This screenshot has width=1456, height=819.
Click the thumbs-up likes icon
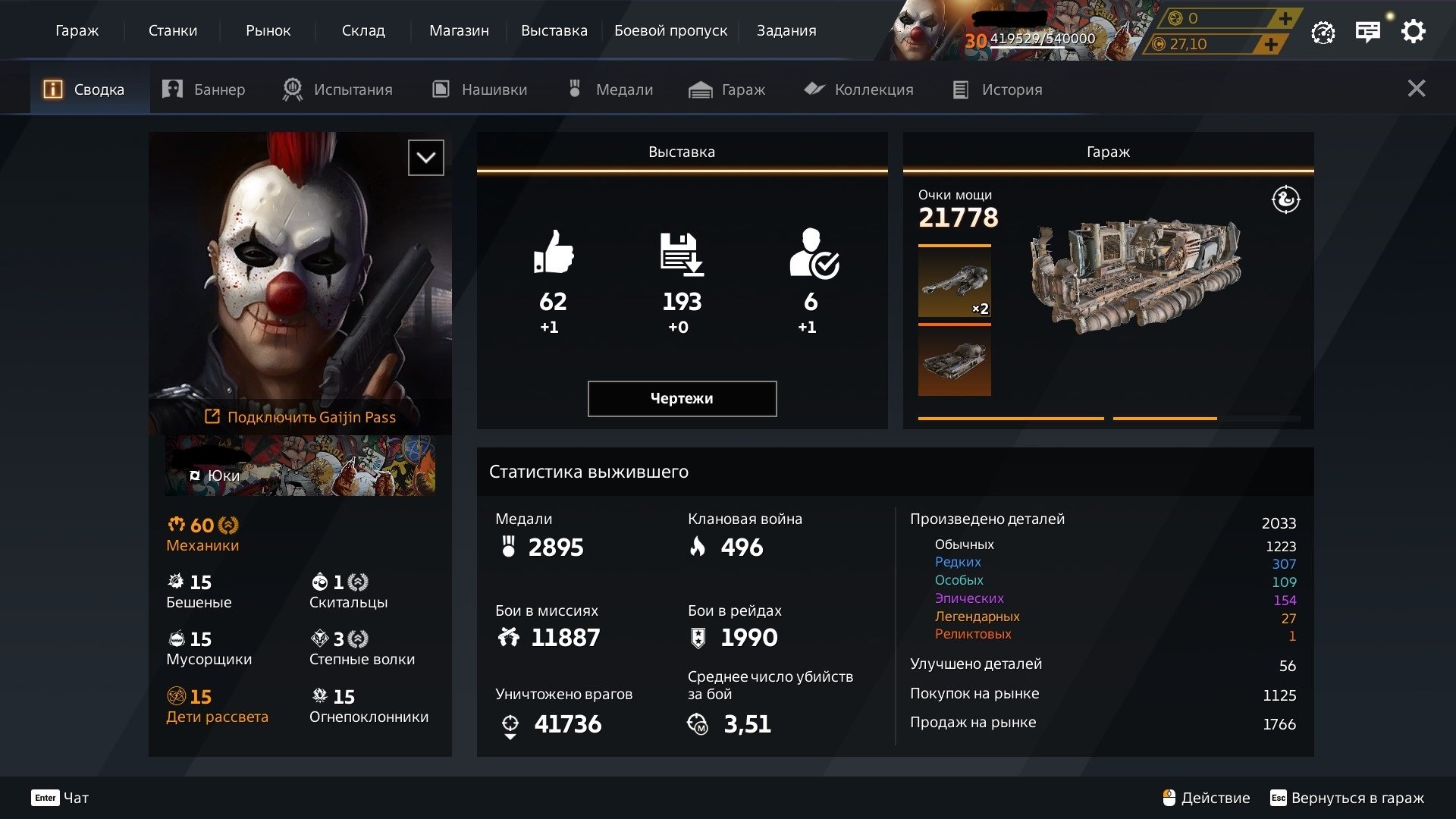[x=554, y=252]
